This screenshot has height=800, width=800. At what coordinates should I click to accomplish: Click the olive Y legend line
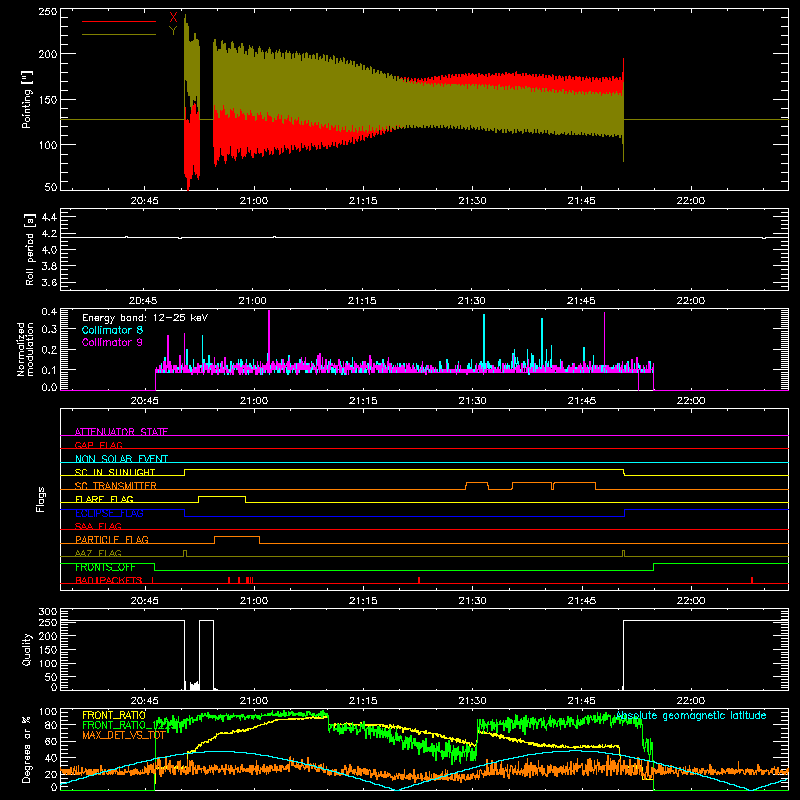pyautogui.click(x=119, y=34)
